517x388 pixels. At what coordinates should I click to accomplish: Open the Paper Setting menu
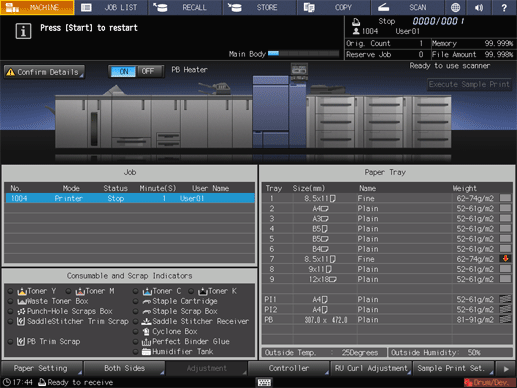coord(42,368)
